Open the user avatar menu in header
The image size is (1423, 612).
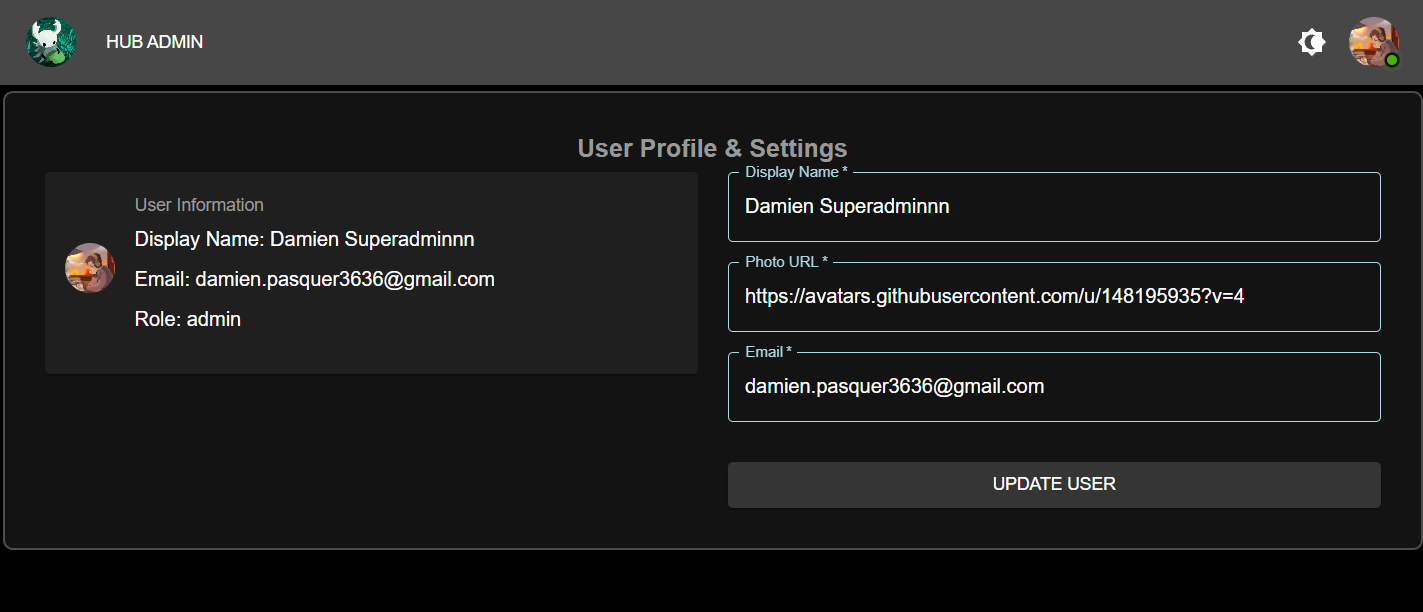(1372, 41)
